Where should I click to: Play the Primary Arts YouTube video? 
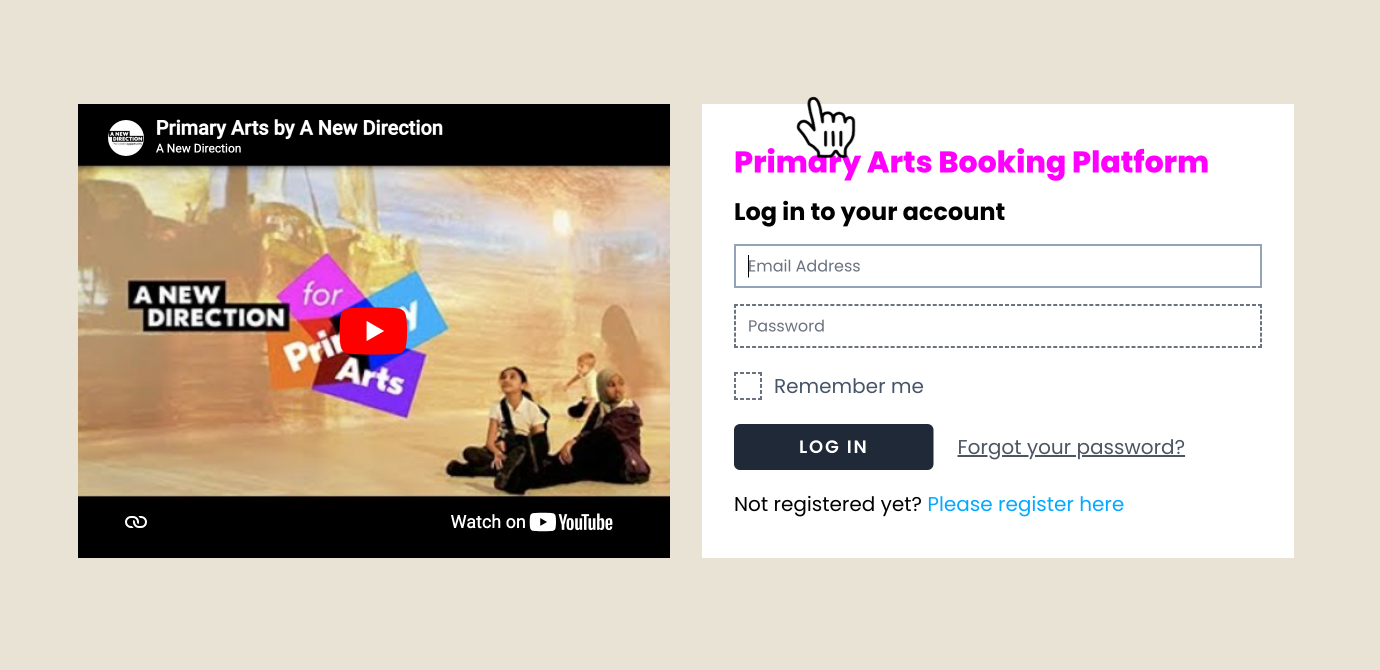click(373, 331)
